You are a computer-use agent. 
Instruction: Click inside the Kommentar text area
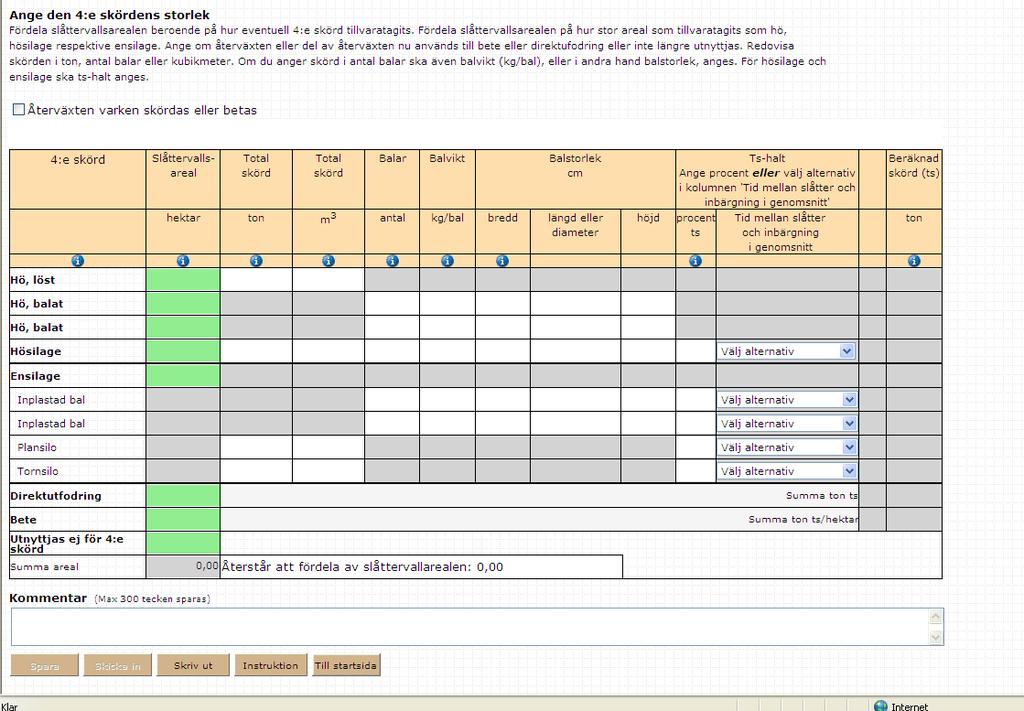point(470,627)
